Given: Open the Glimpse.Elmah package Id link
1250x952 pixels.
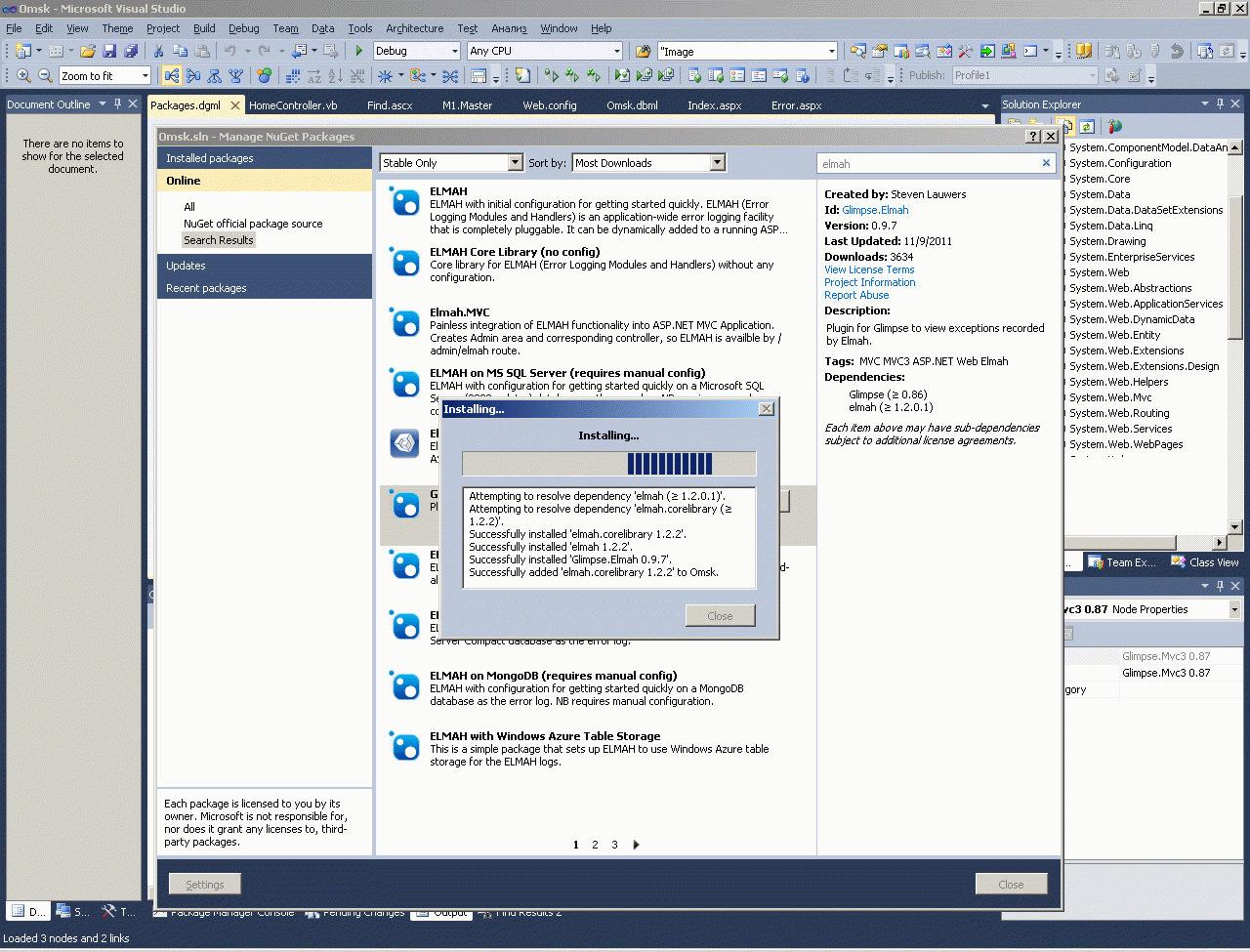Looking at the screenshot, I should point(875,210).
